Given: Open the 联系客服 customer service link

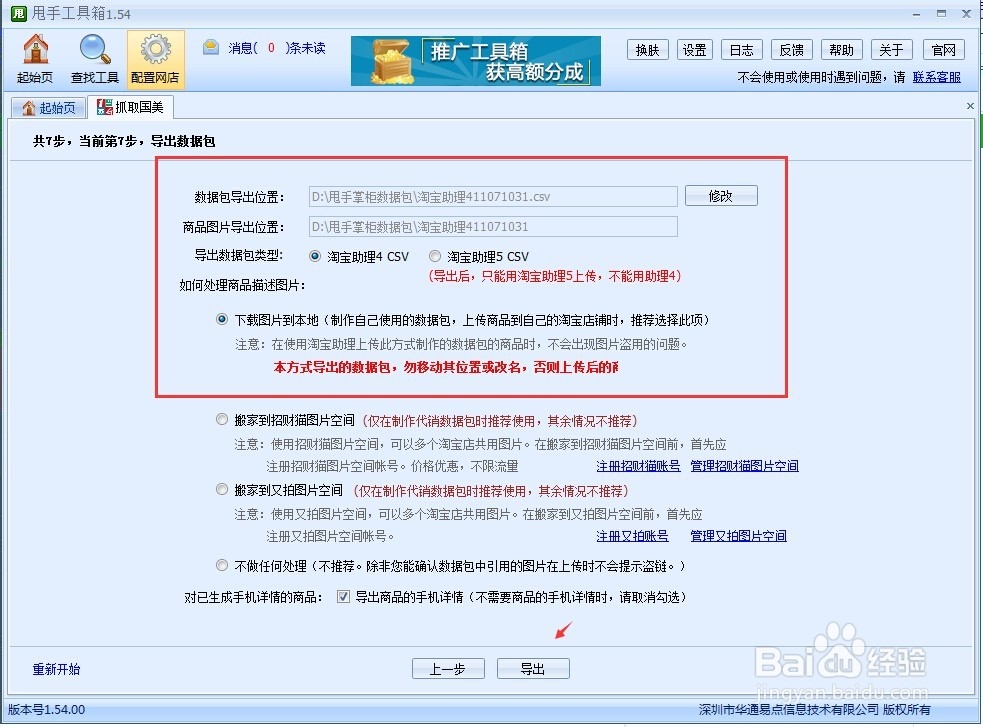Looking at the screenshot, I should click(936, 76).
